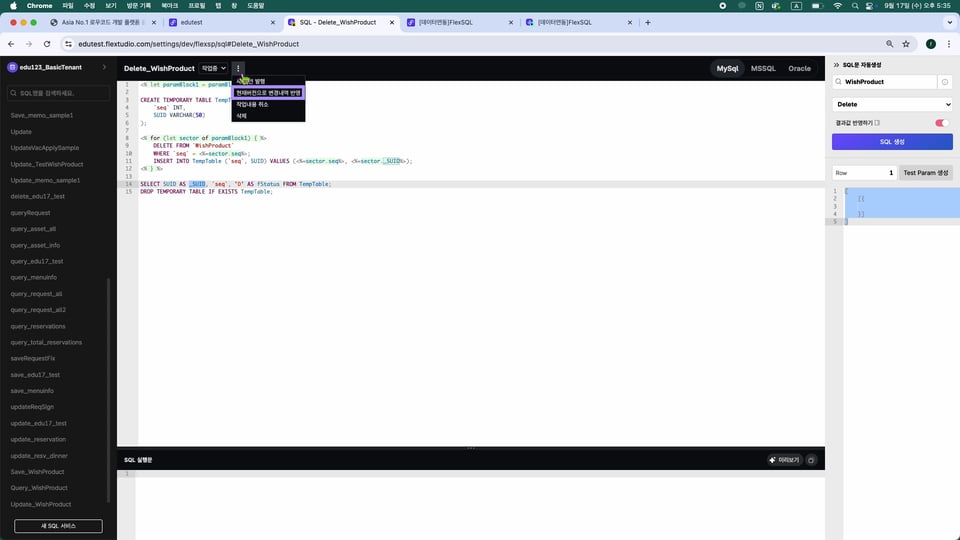
Task: Open UpdateVacApplySample in the SQL list
Action: (45, 148)
